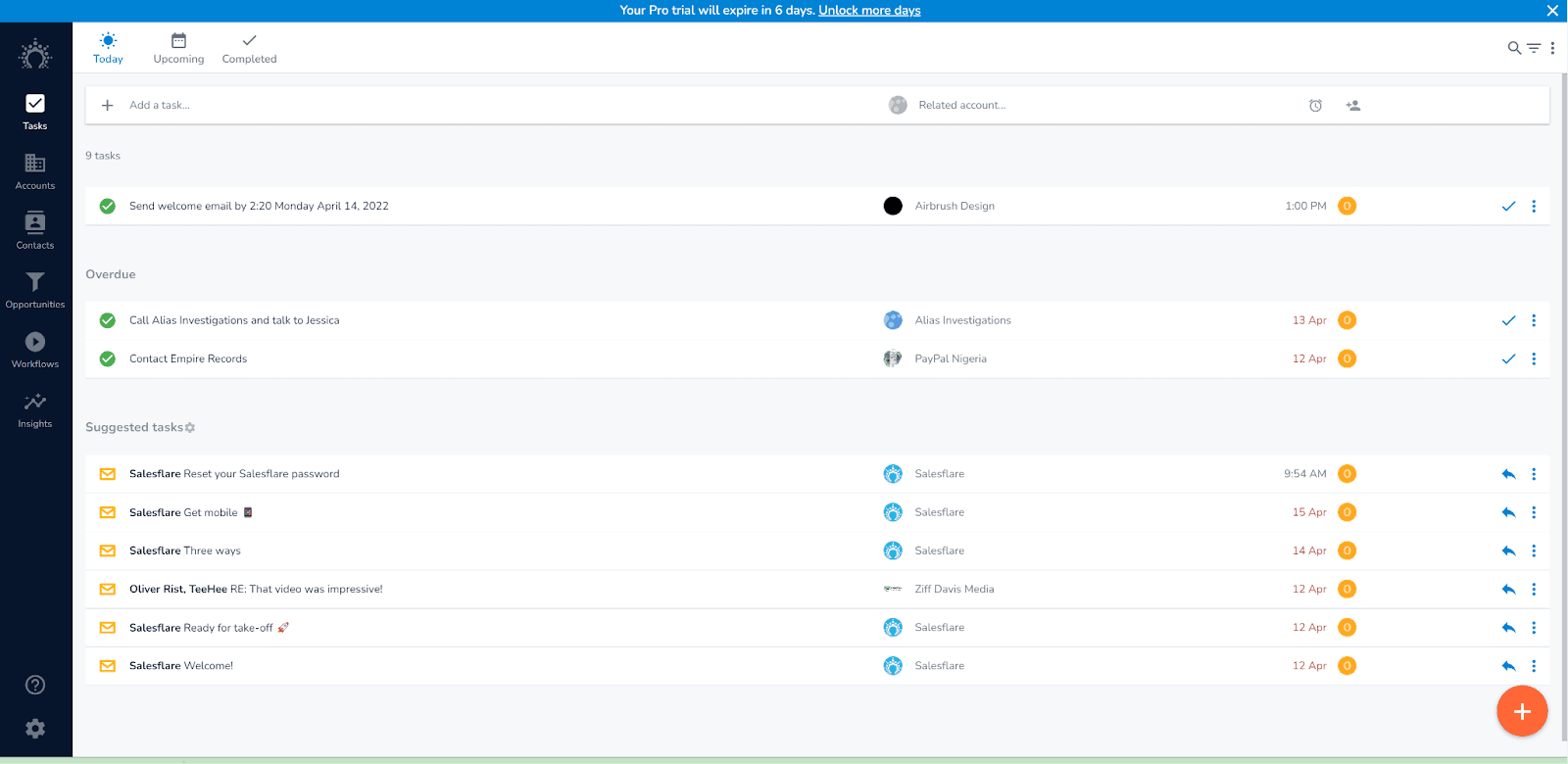Toggle completion of Send welcome email task
1568x764 pixels.
tap(108, 206)
